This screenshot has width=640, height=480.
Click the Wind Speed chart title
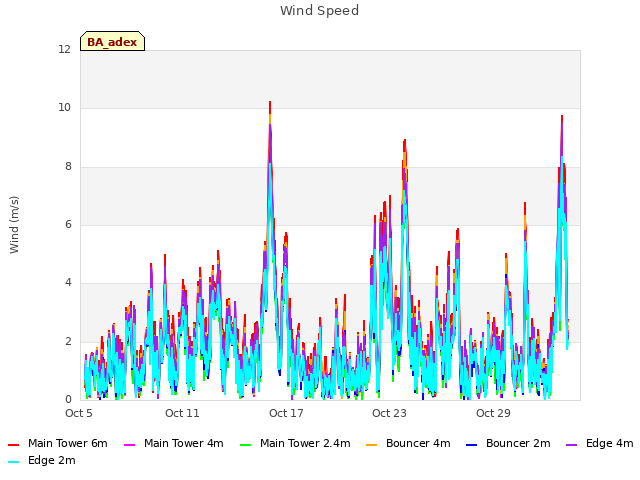319,11
